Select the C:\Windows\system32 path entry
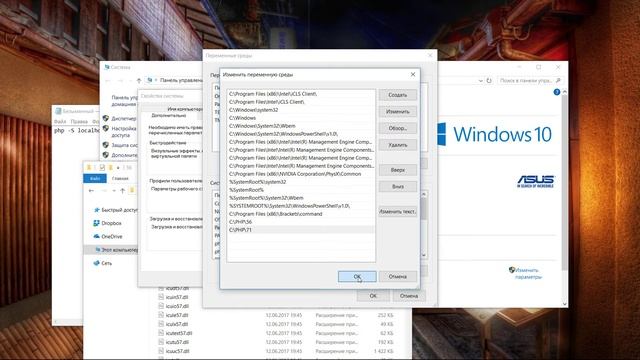This screenshot has height=360, width=640. pos(301,110)
